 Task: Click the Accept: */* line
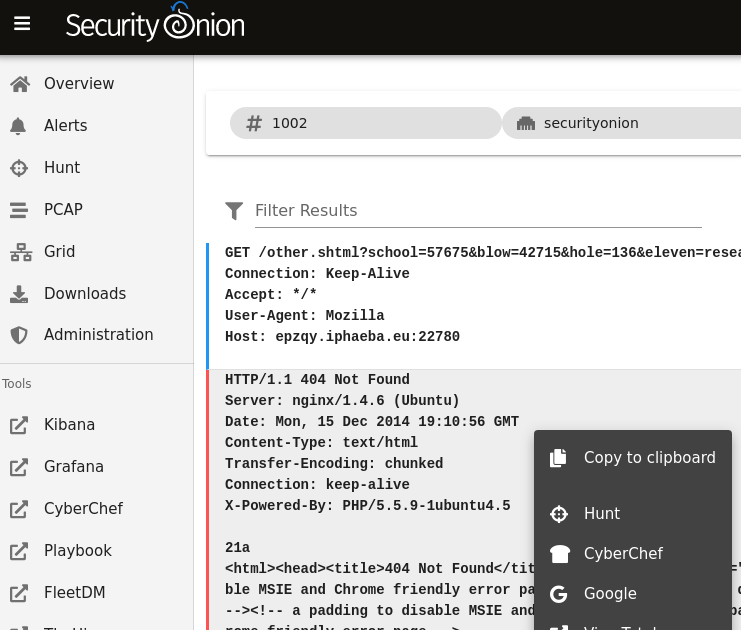click(x=270, y=294)
